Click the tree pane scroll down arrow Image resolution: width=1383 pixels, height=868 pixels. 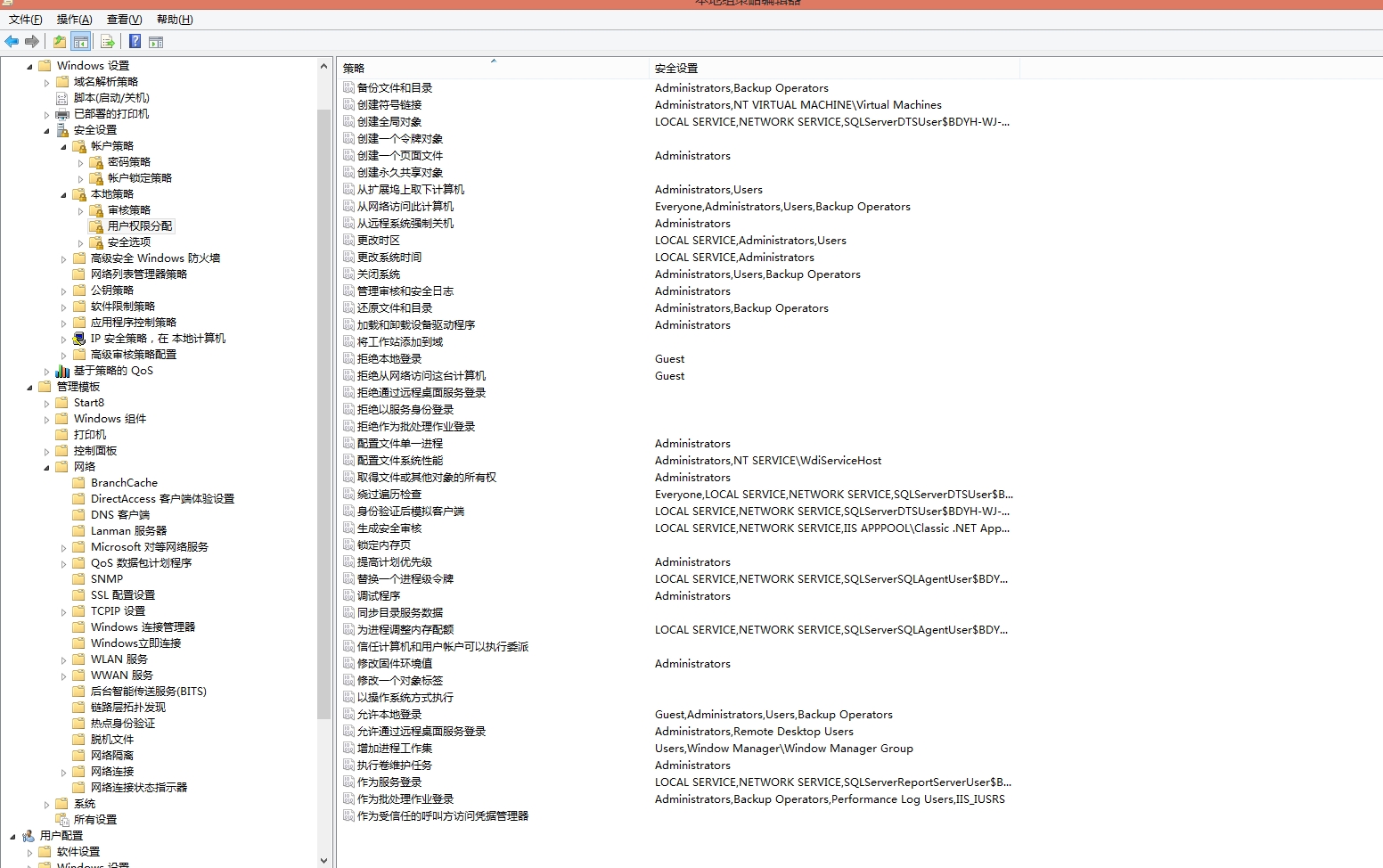[x=323, y=861]
